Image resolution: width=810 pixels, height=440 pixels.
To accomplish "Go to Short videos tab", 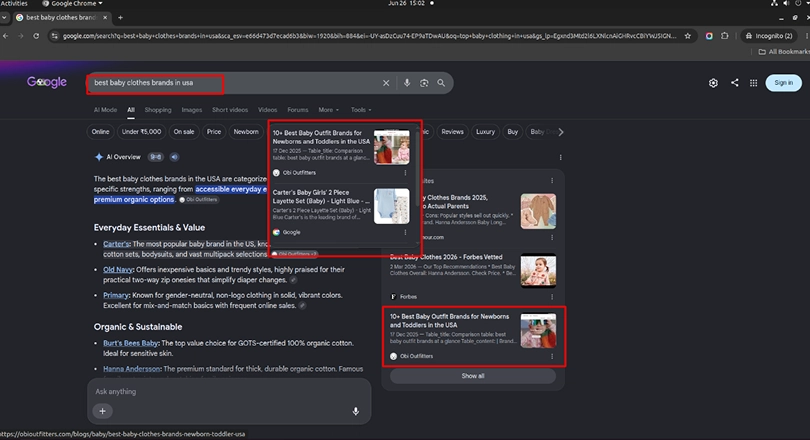I will pyautogui.click(x=230, y=110).
